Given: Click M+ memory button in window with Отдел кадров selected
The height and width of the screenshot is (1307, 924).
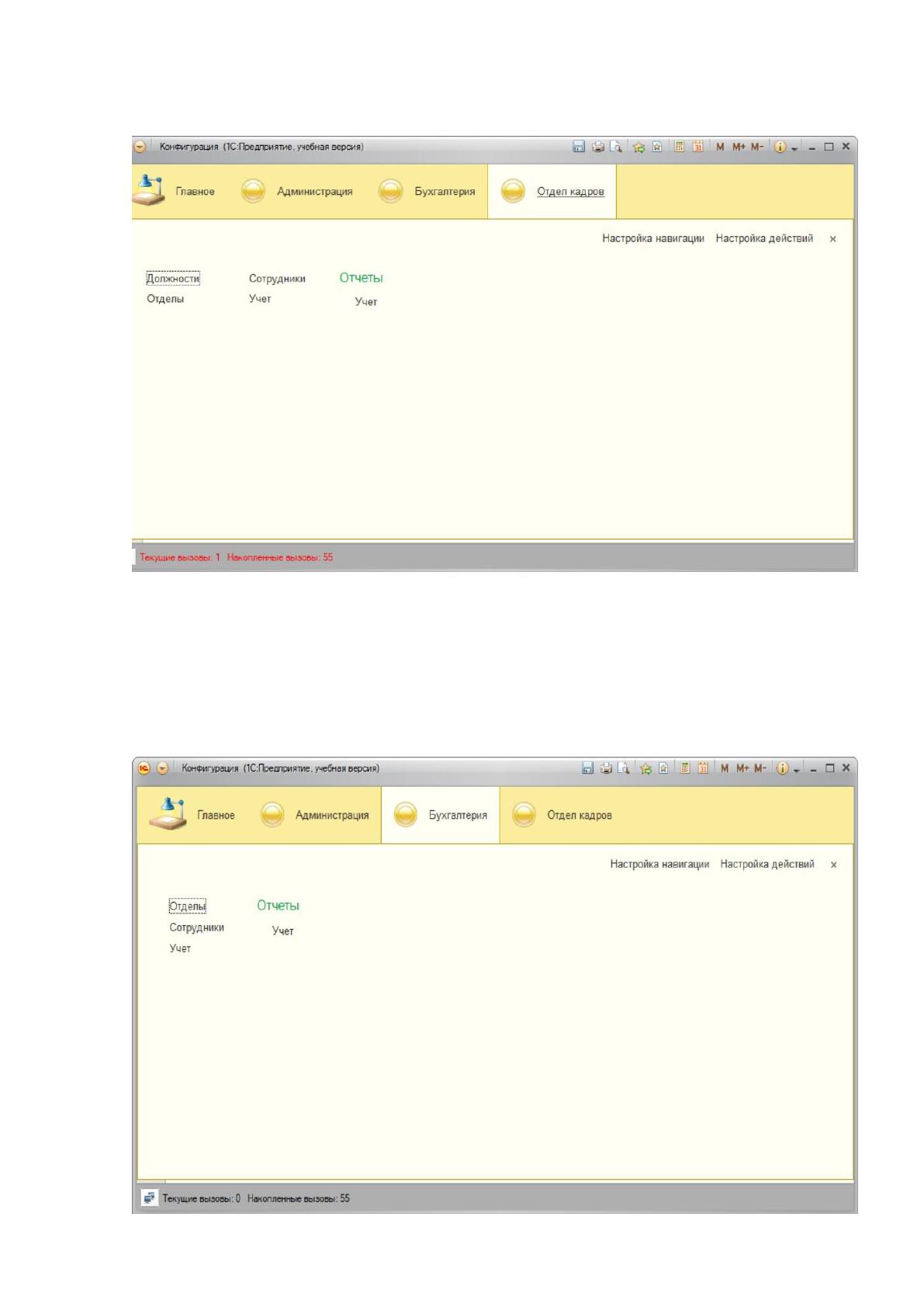Looking at the screenshot, I should [x=739, y=146].
